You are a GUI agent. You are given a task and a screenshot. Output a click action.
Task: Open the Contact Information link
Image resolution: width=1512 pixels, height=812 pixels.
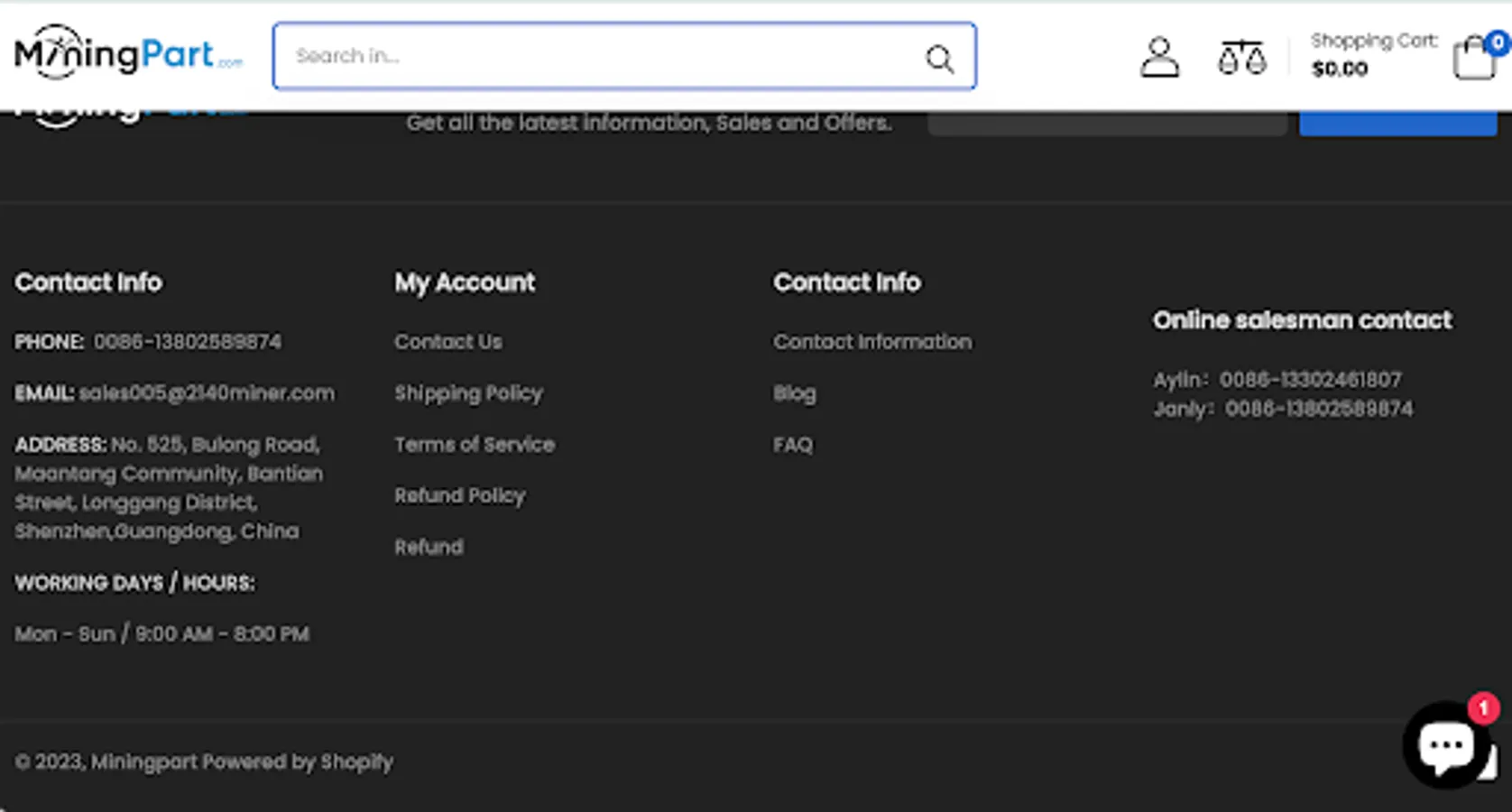872,342
